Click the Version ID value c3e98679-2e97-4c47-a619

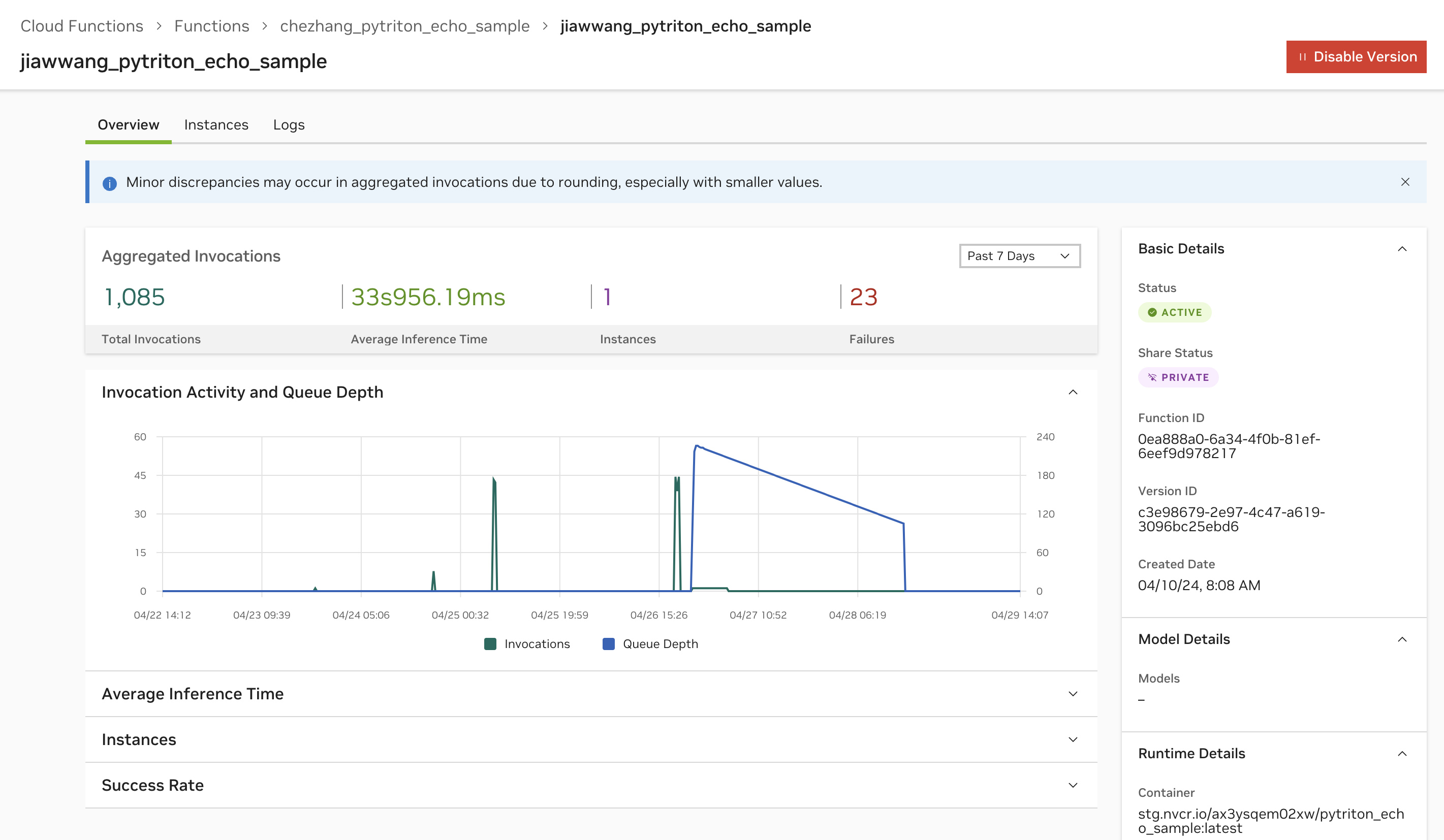coord(1231,520)
